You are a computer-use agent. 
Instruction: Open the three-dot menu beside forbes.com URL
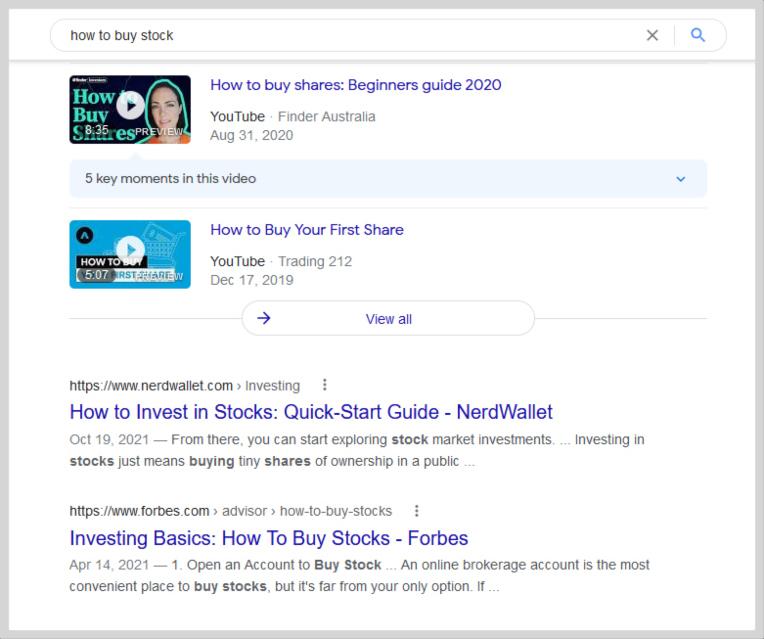coord(416,511)
